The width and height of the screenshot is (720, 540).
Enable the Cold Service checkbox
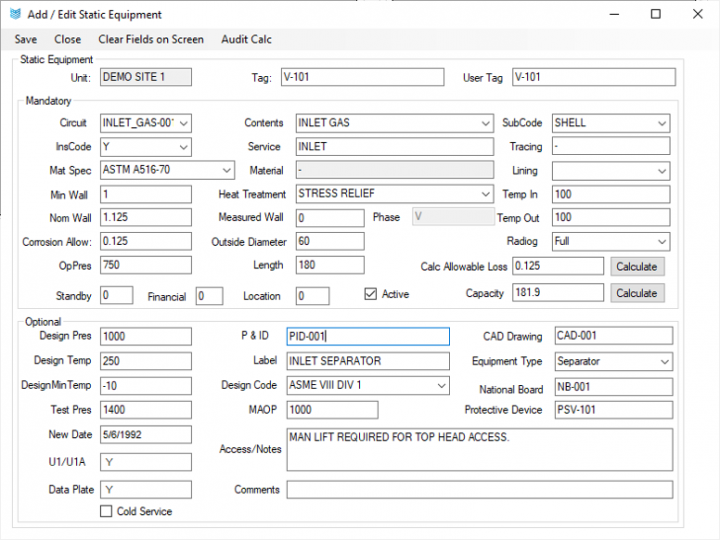coord(106,511)
